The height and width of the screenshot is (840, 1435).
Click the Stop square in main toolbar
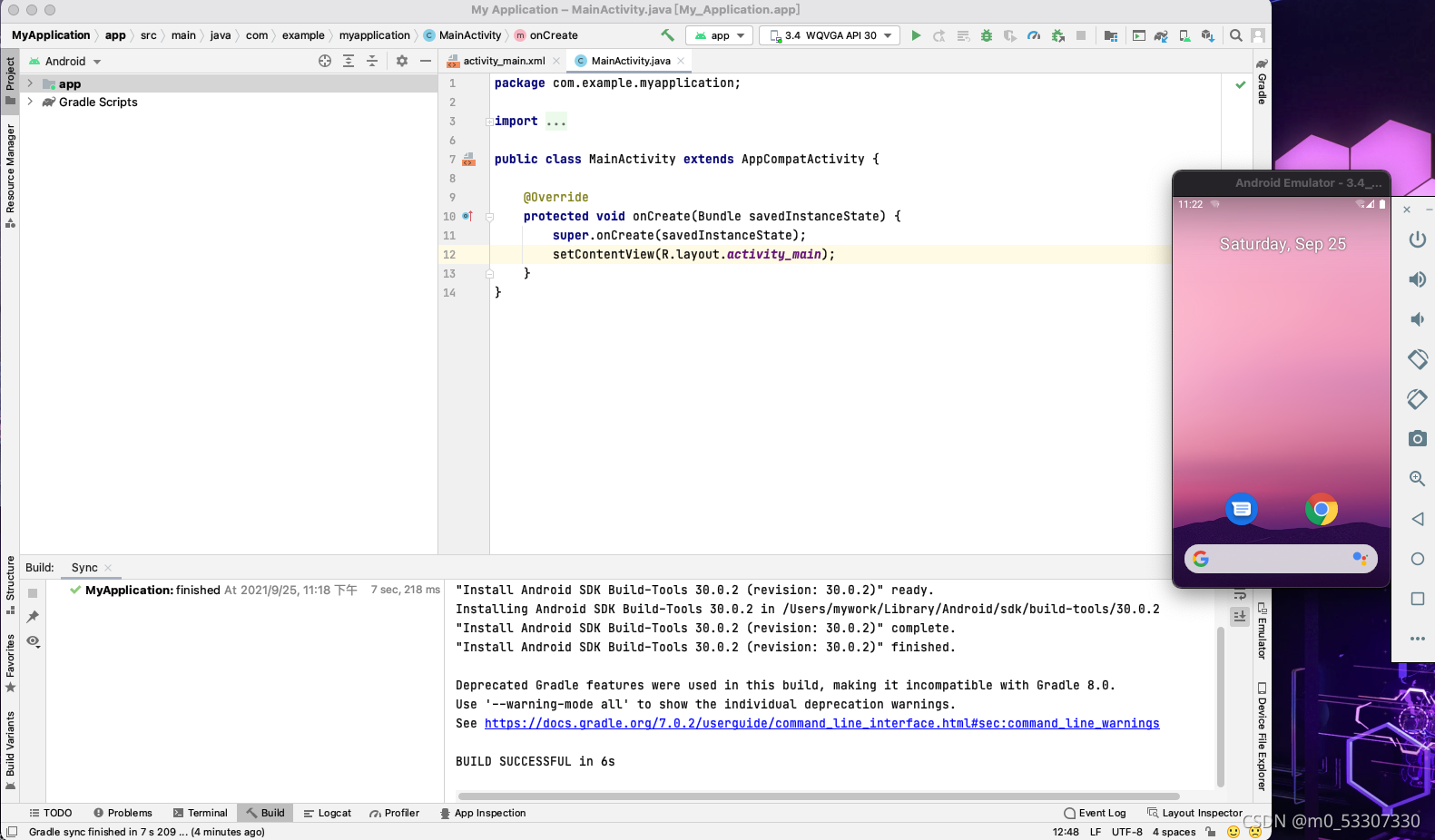point(1081,35)
